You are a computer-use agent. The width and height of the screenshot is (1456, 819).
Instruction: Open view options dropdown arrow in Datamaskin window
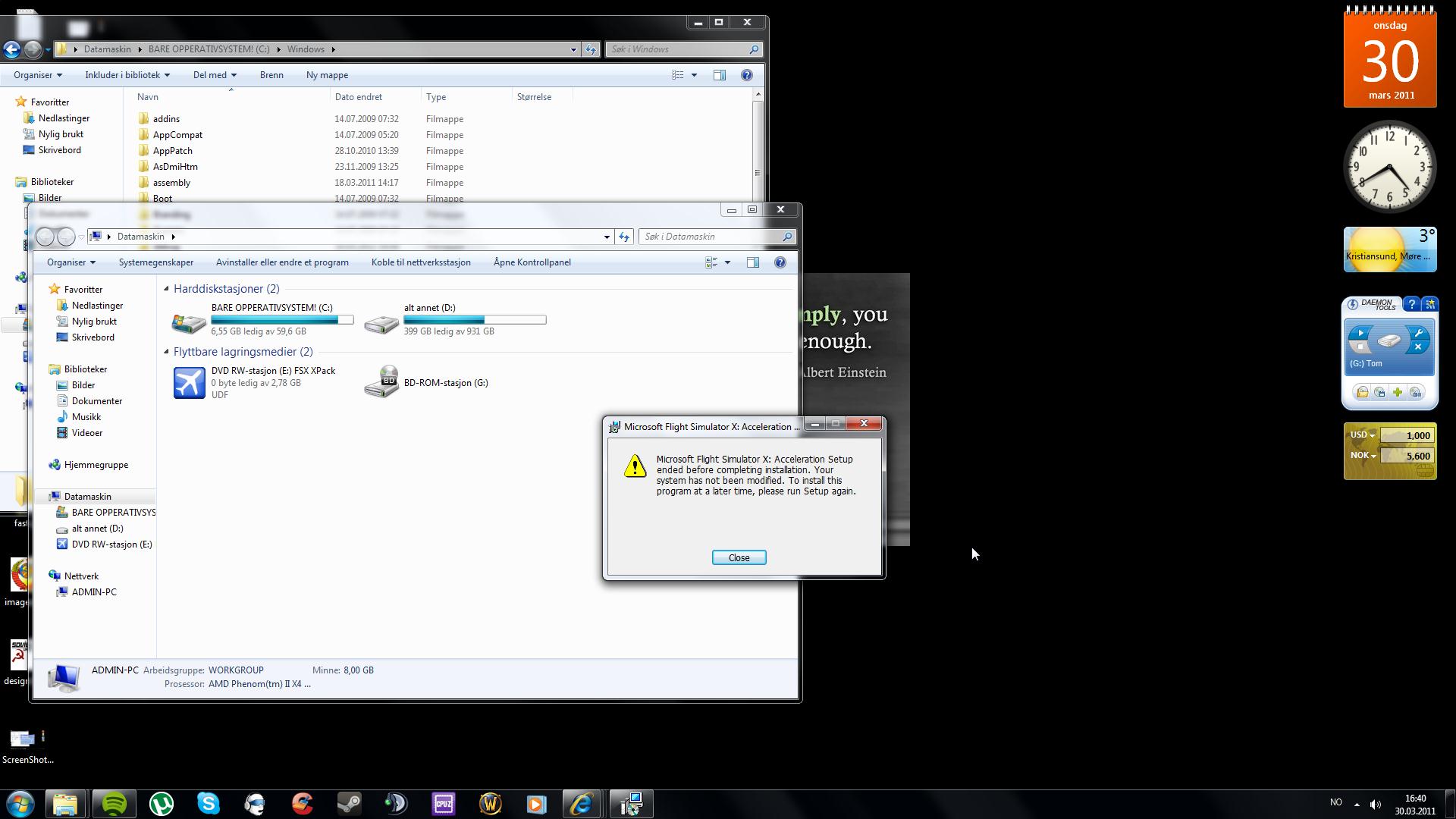[727, 262]
